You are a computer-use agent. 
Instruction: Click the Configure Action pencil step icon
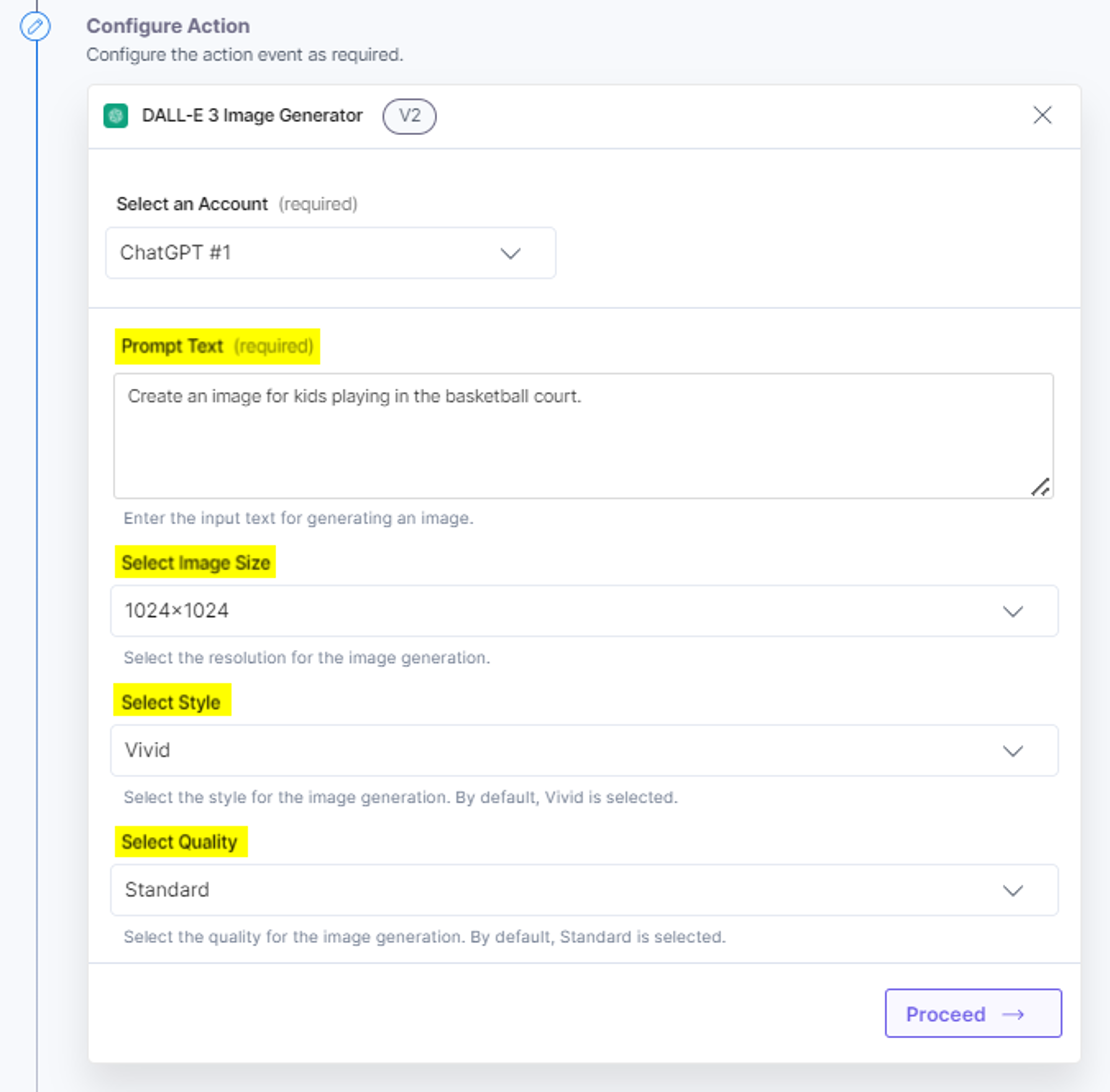click(35, 26)
